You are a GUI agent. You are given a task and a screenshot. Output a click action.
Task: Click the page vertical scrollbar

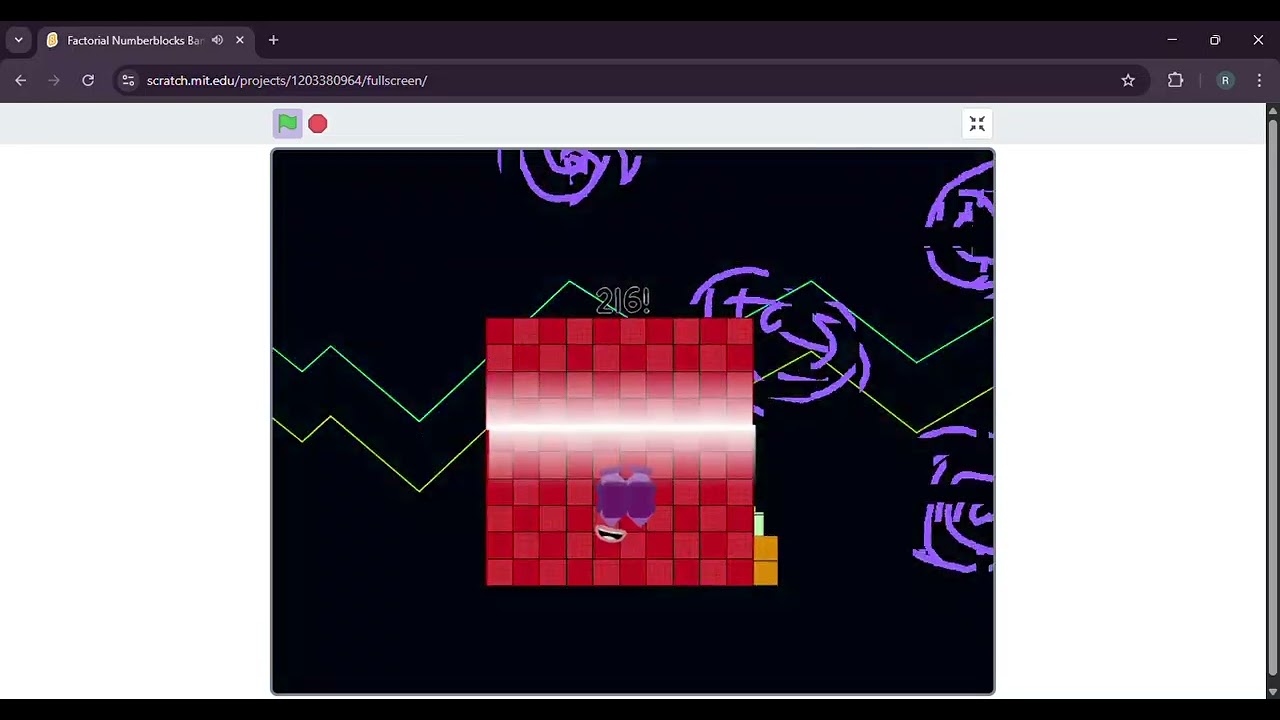coord(1272,395)
